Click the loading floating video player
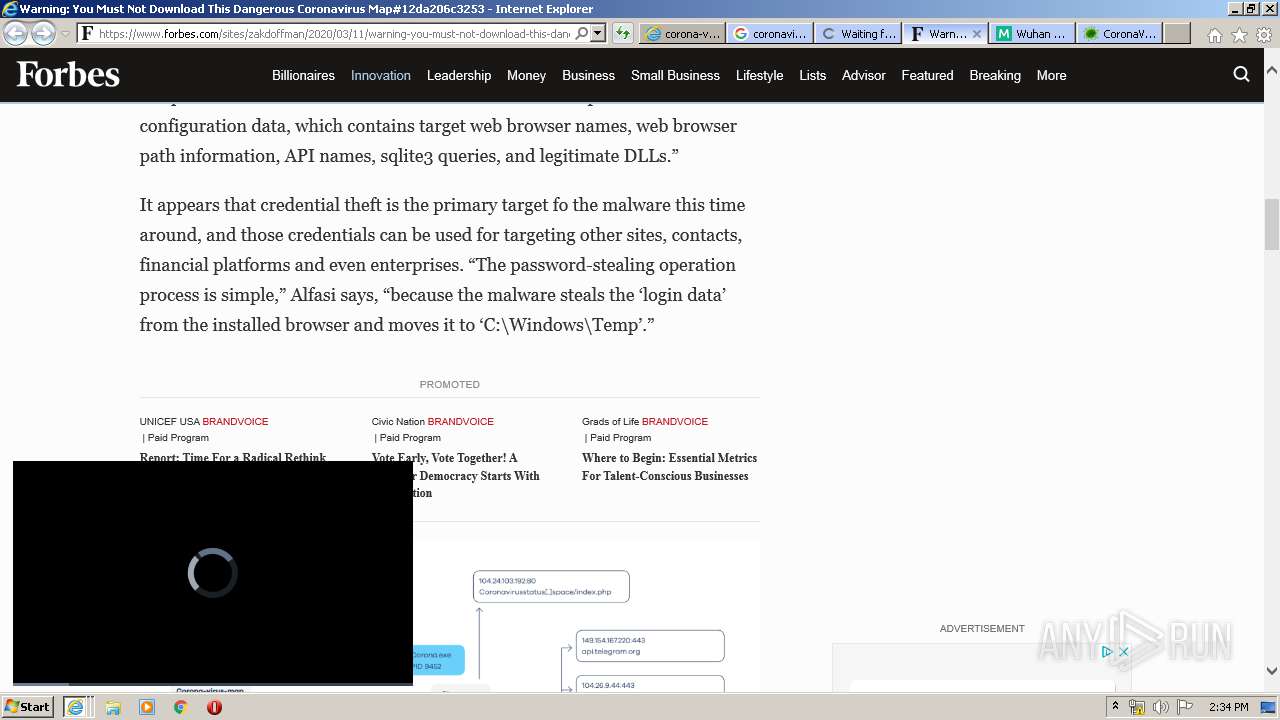 pos(213,573)
